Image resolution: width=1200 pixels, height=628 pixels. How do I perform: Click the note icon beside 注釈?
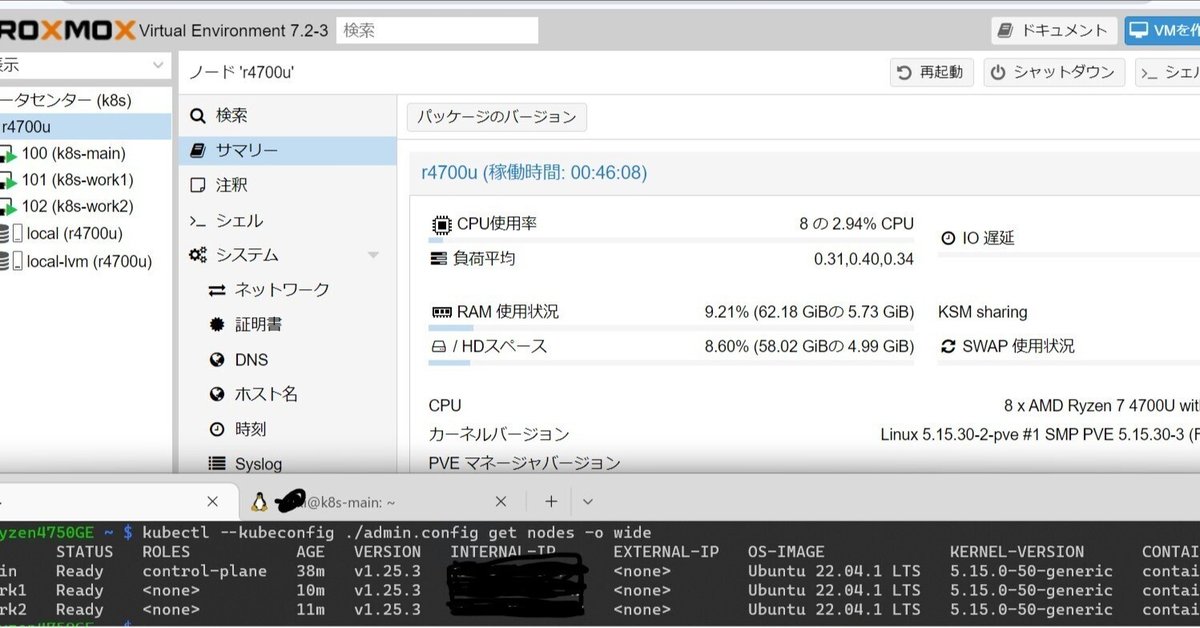tap(198, 186)
